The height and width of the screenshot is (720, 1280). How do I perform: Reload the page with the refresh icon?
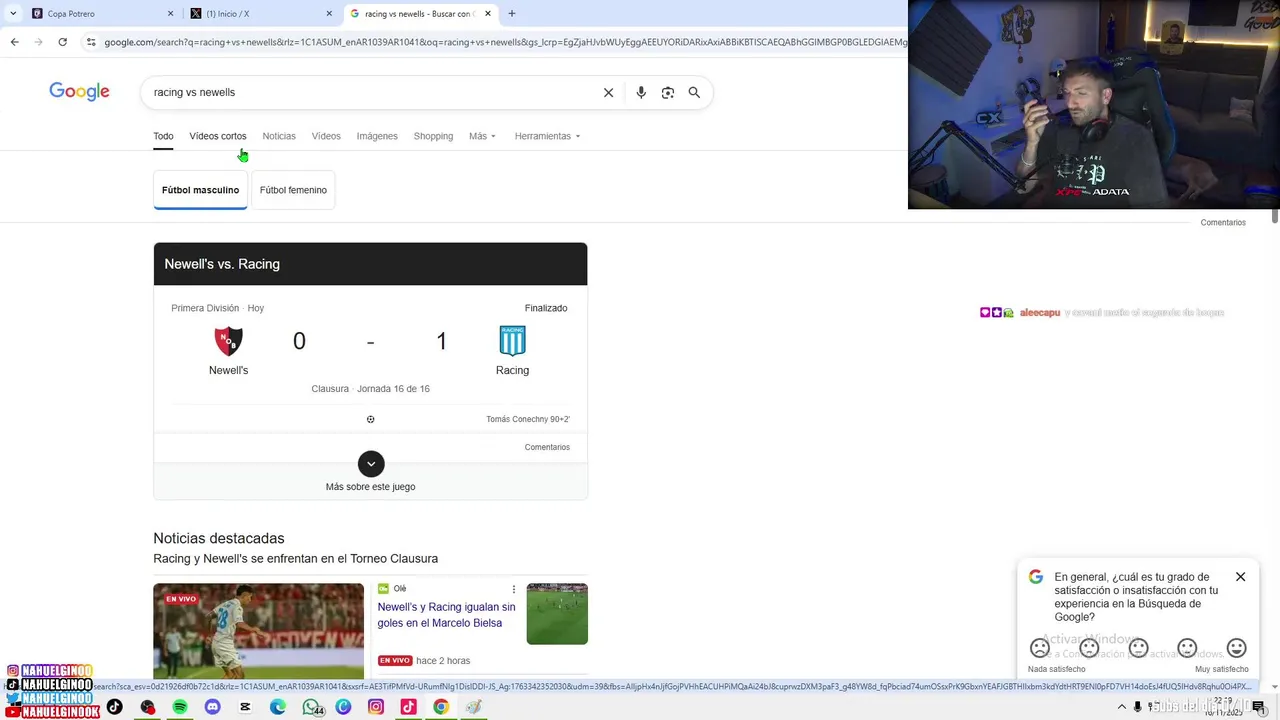point(62,42)
